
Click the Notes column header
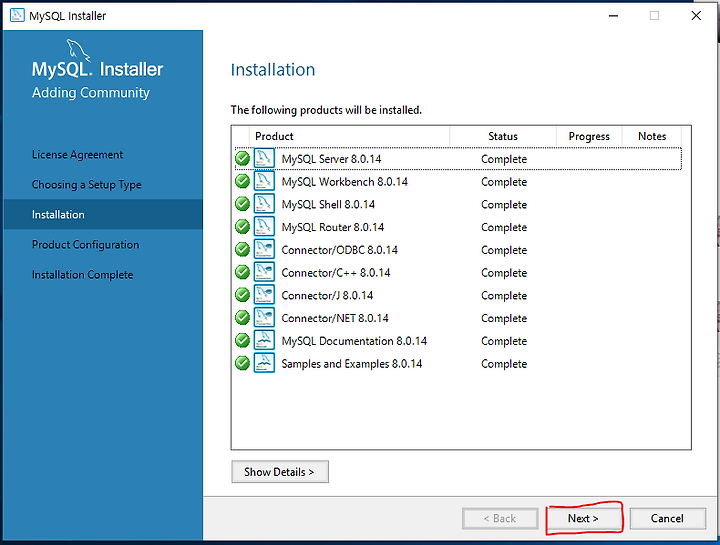point(652,136)
